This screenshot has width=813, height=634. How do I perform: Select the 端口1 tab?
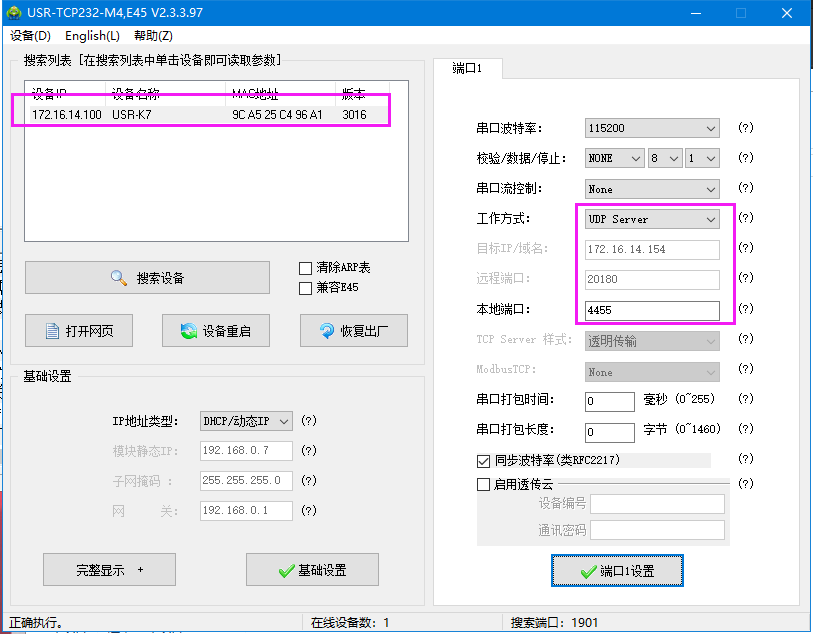click(x=468, y=68)
